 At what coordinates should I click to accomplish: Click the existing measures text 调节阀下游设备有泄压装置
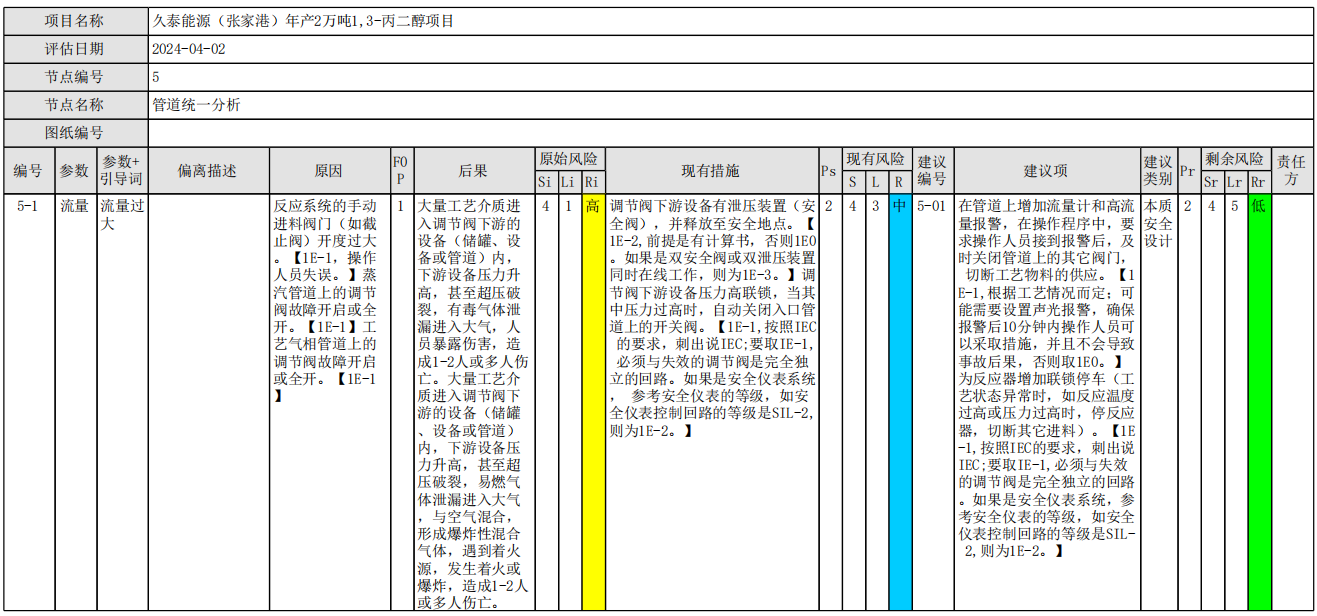pyautogui.click(x=711, y=318)
